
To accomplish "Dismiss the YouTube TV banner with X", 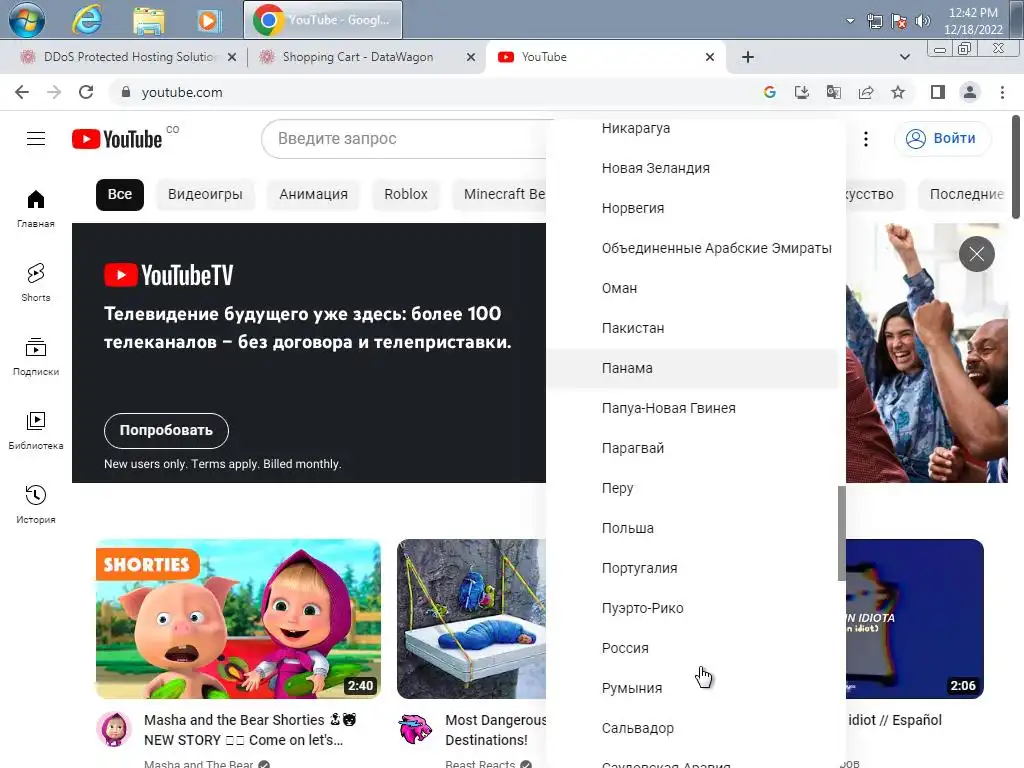I will point(976,253).
